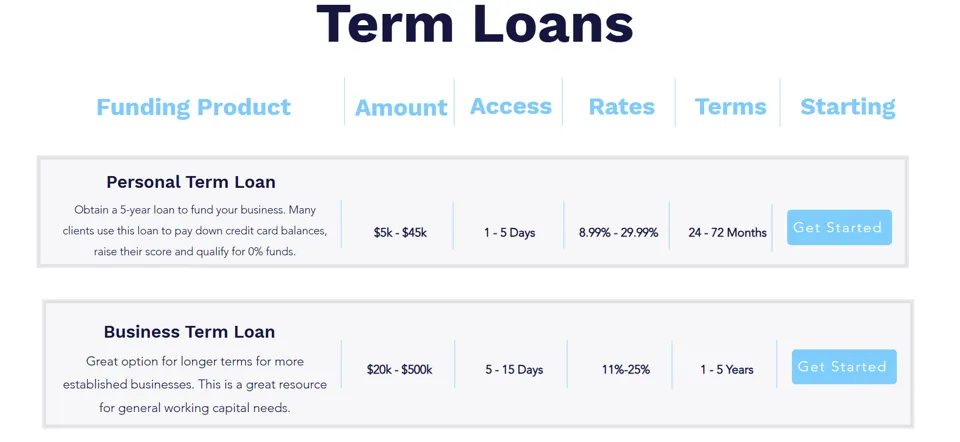The image size is (960, 442).
Task: Click the 24 - 72 Months term value
Action: point(727,233)
